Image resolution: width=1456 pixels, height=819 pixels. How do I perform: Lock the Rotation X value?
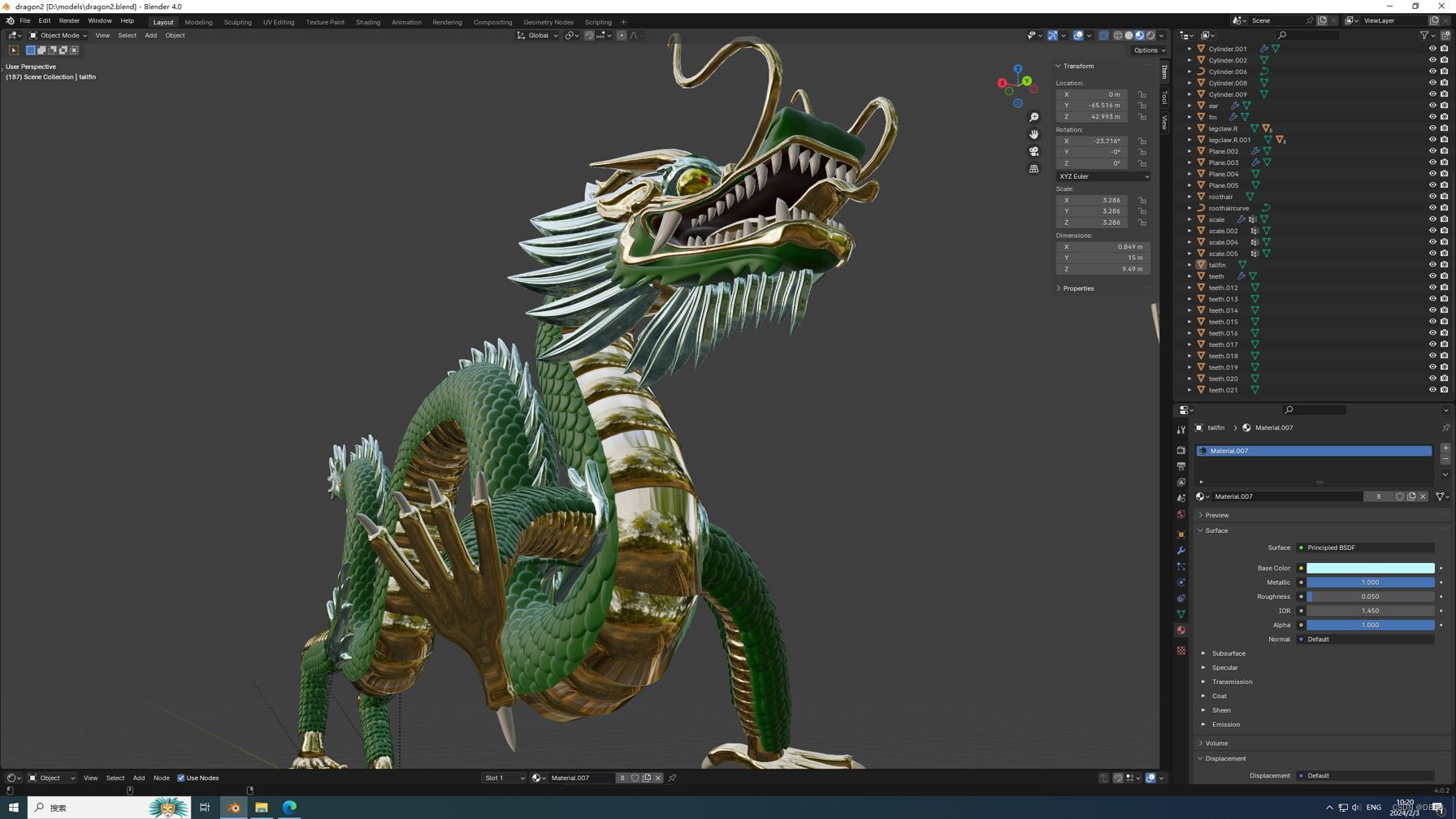pyautogui.click(x=1142, y=141)
